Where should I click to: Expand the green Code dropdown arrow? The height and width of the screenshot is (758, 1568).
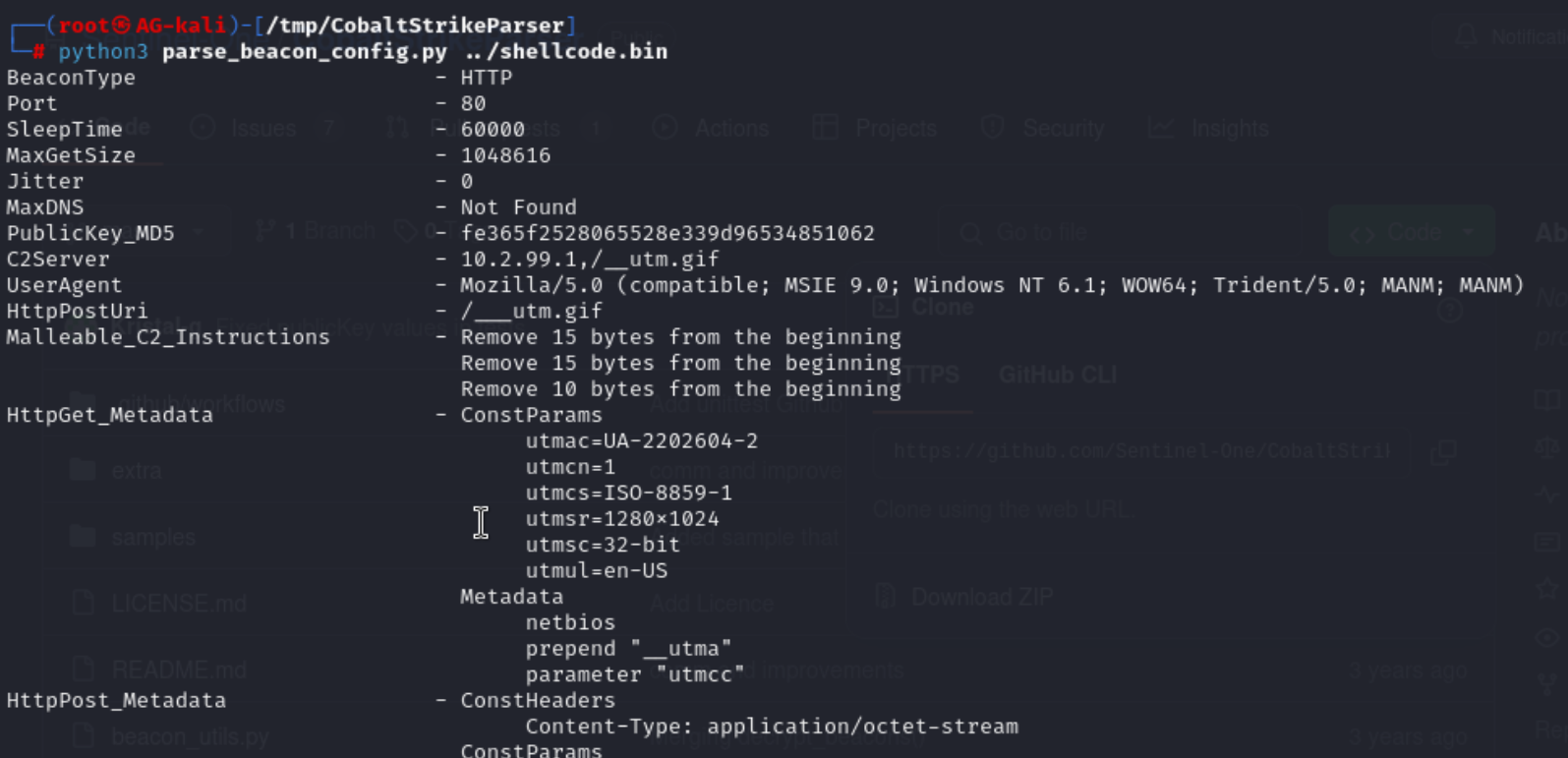click(x=1468, y=232)
